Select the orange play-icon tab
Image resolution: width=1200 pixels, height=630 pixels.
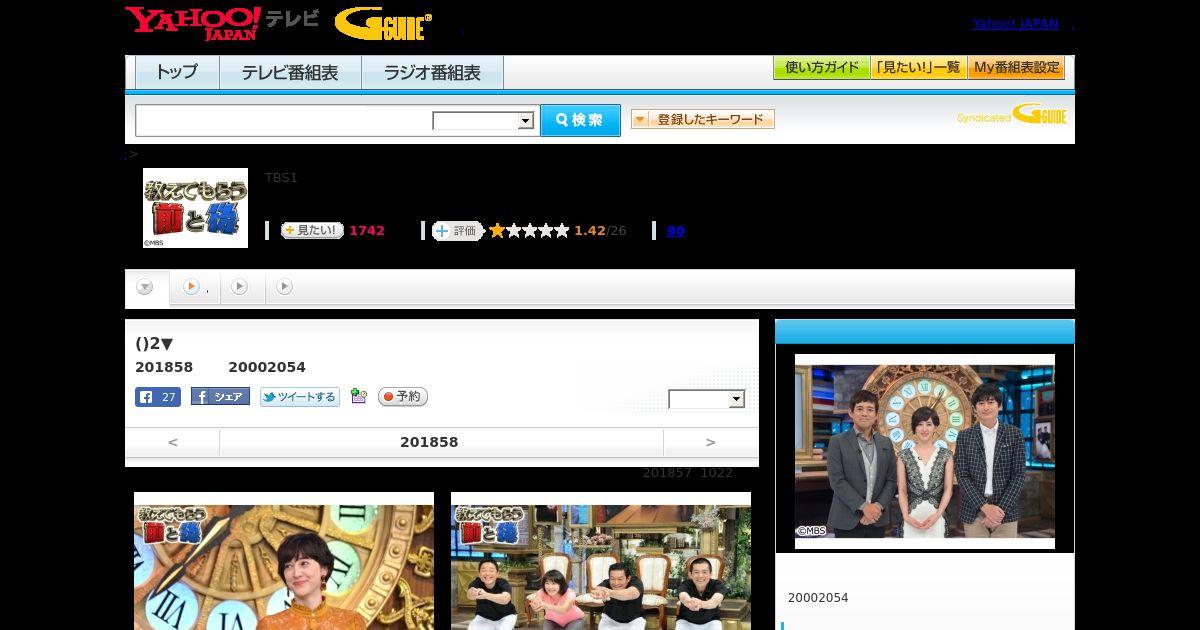point(195,287)
